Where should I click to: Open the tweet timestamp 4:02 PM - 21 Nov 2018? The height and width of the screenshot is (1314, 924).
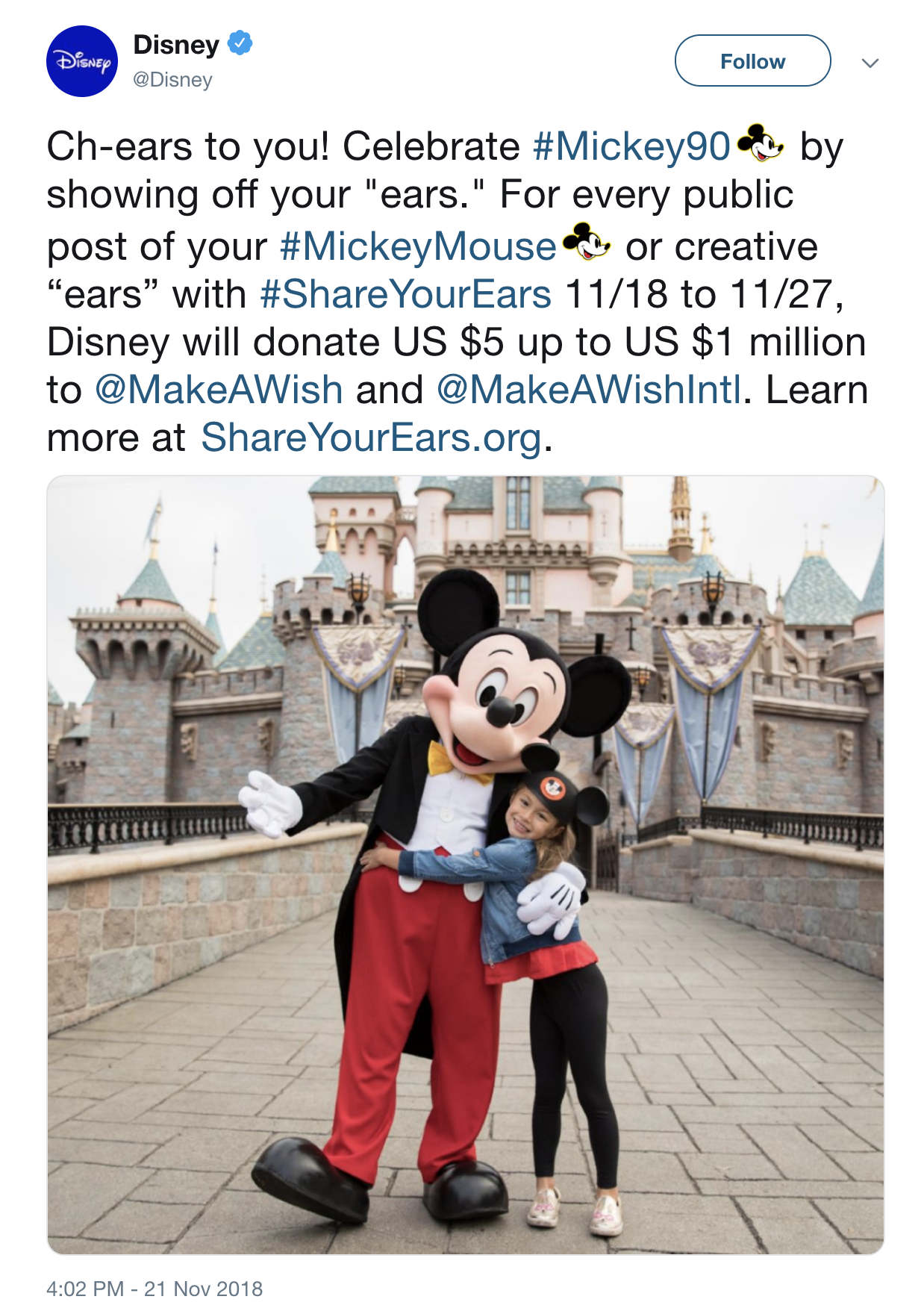coord(154,1289)
